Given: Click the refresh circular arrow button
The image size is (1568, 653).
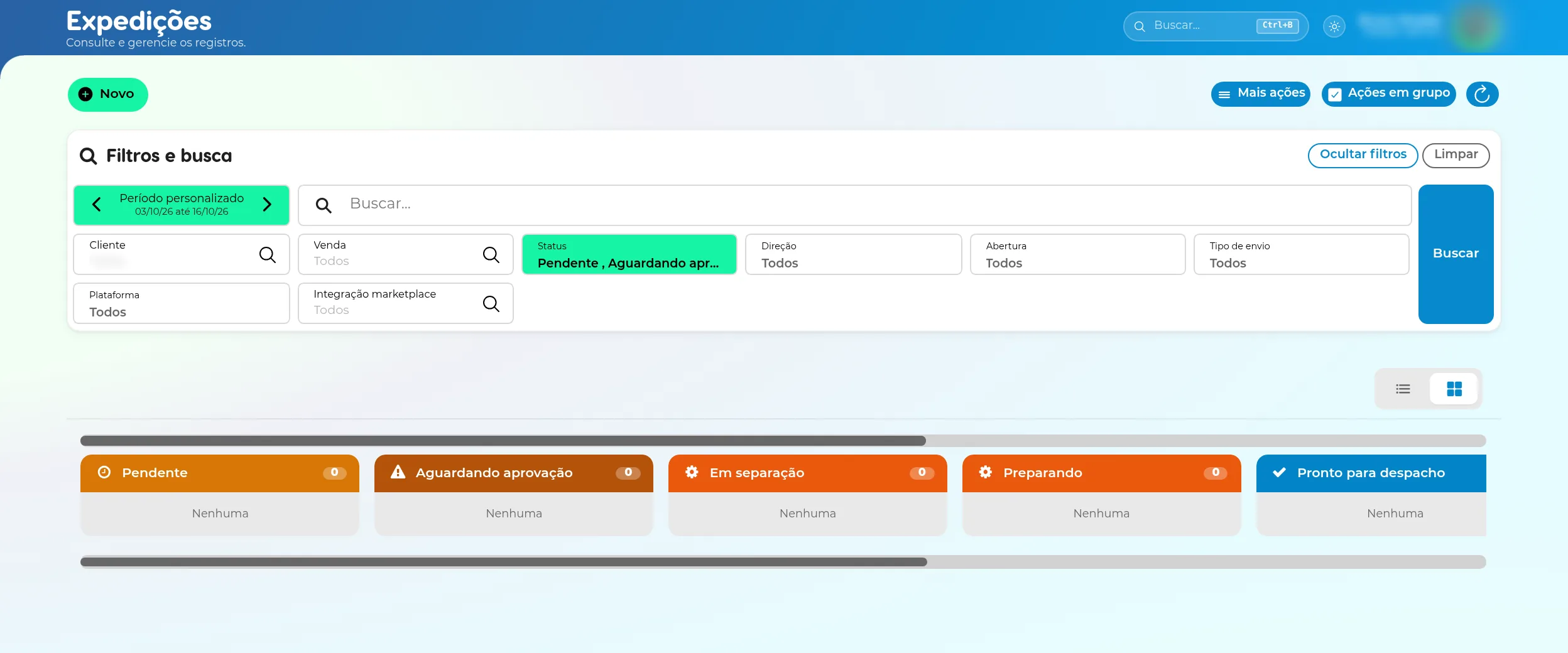Looking at the screenshot, I should click(1482, 94).
